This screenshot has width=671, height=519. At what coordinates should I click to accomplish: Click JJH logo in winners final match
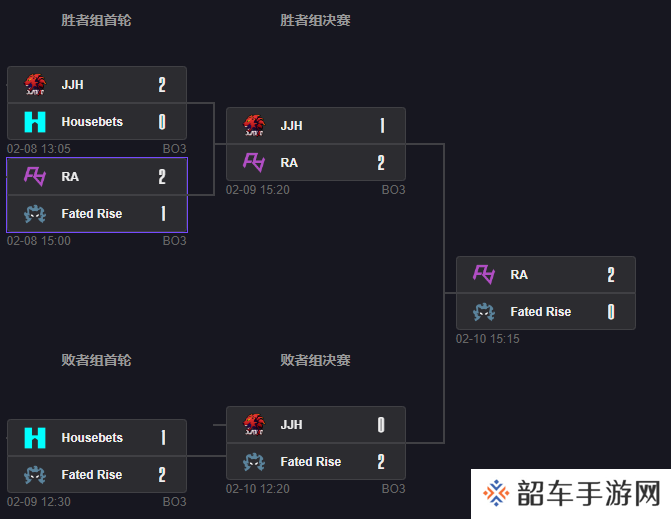point(254,126)
